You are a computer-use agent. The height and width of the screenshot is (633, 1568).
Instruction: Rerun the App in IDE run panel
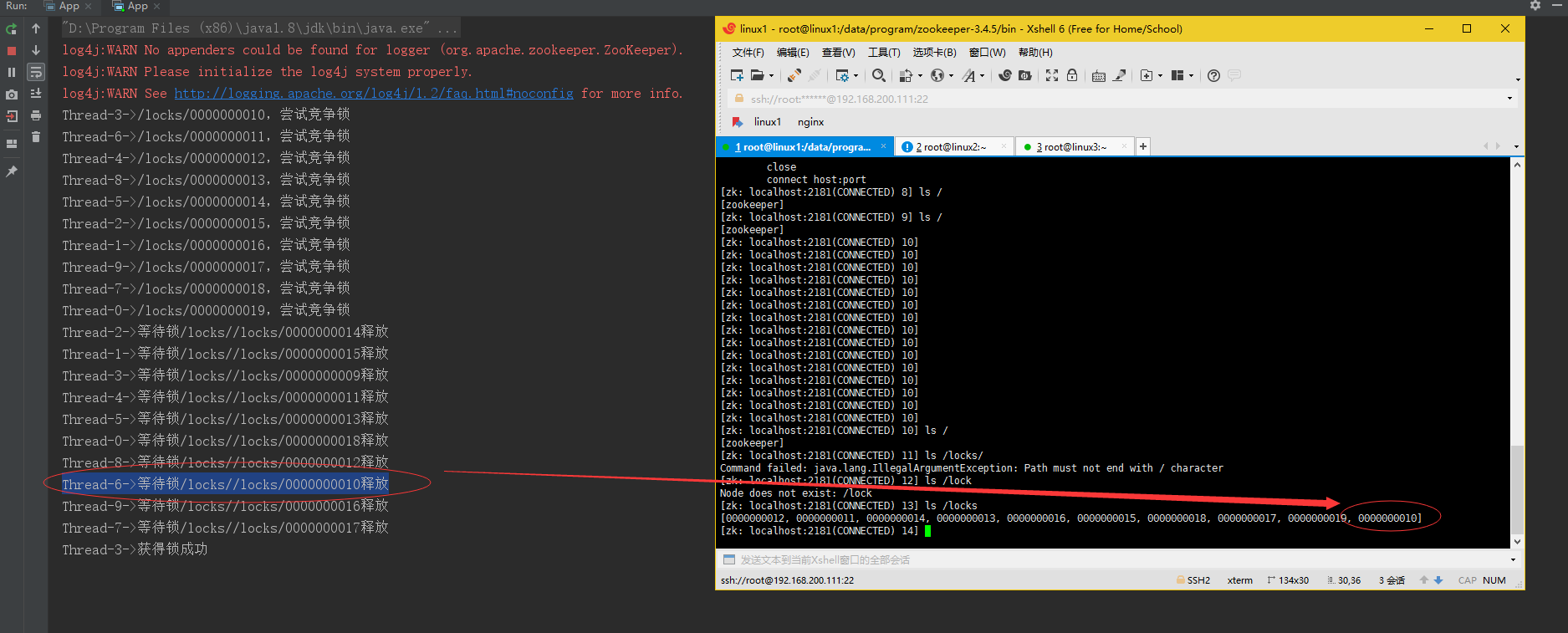coord(12,29)
